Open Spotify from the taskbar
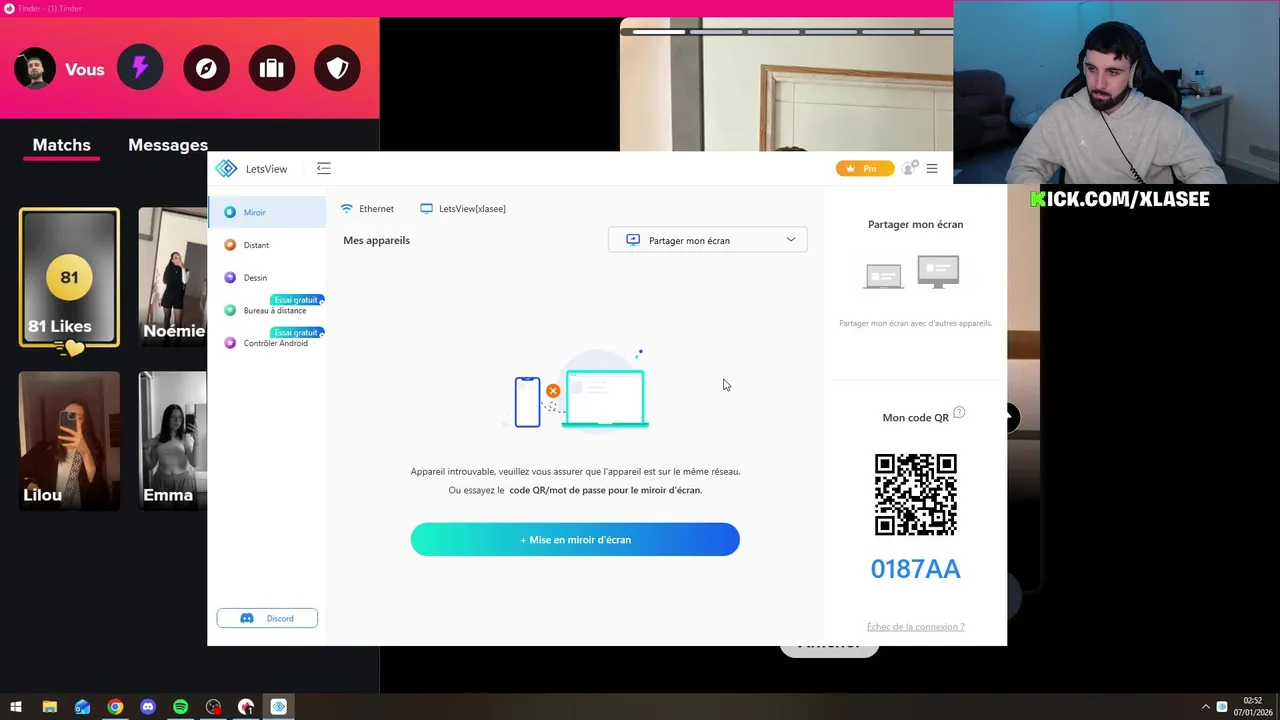1280x720 pixels. (180, 707)
